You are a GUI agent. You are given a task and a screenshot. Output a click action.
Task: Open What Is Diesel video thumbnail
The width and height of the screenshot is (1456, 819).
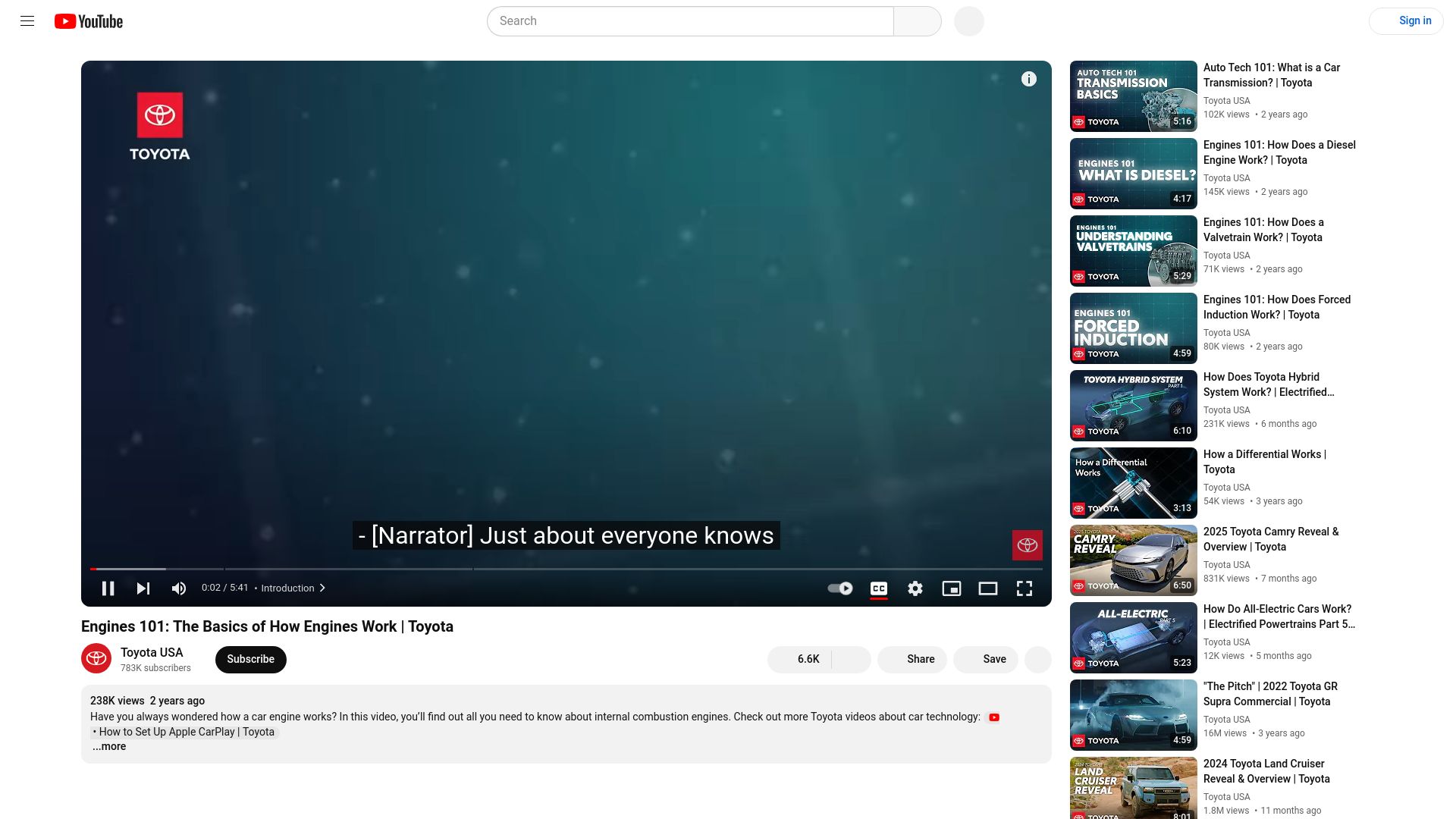(x=1134, y=174)
